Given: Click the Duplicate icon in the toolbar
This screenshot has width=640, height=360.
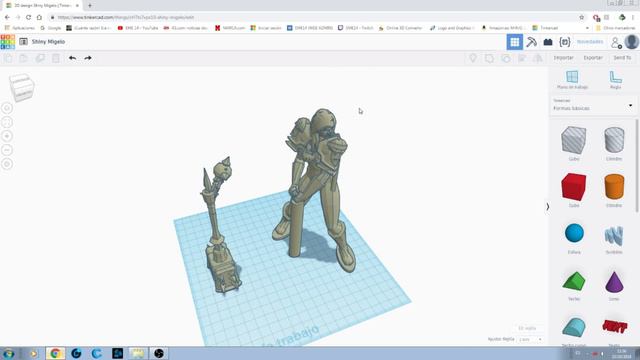Looking at the screenshot, I should coord(40,58).
